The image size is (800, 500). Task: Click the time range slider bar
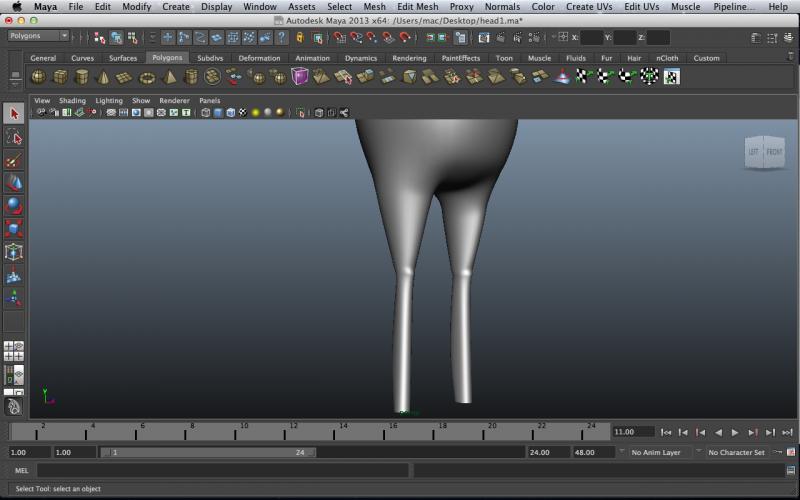(210, 452)
